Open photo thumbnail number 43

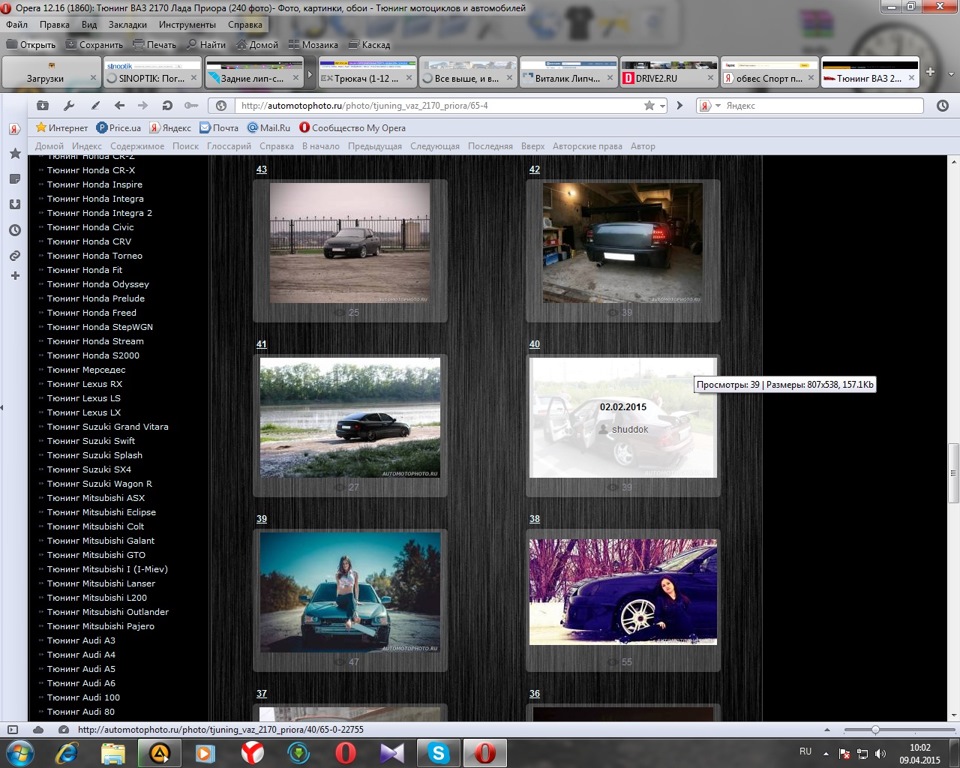pyautogui.click(x=350, y=243)
